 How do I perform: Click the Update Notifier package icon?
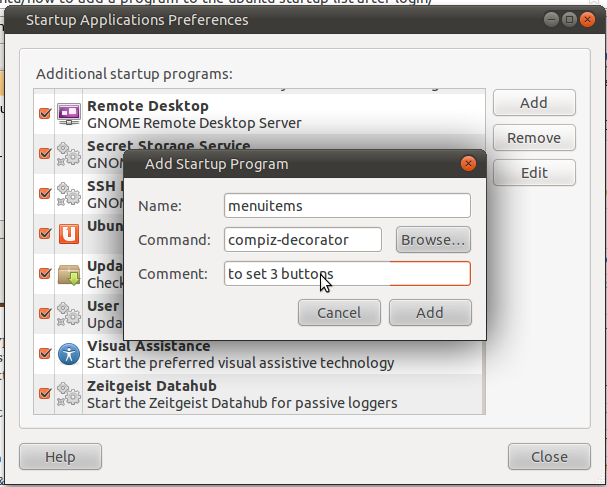(x=69, y=274)
